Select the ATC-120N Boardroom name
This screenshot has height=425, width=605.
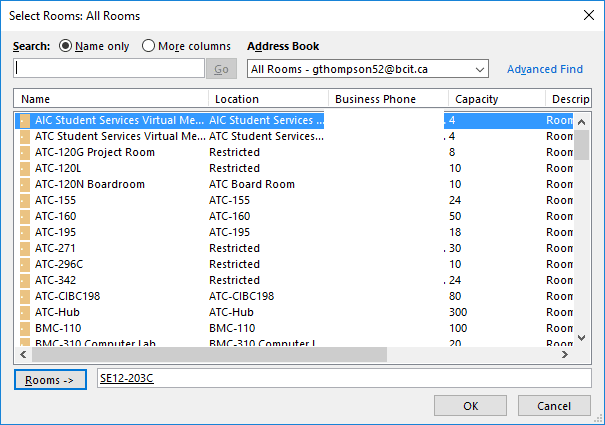pos(90,185)
